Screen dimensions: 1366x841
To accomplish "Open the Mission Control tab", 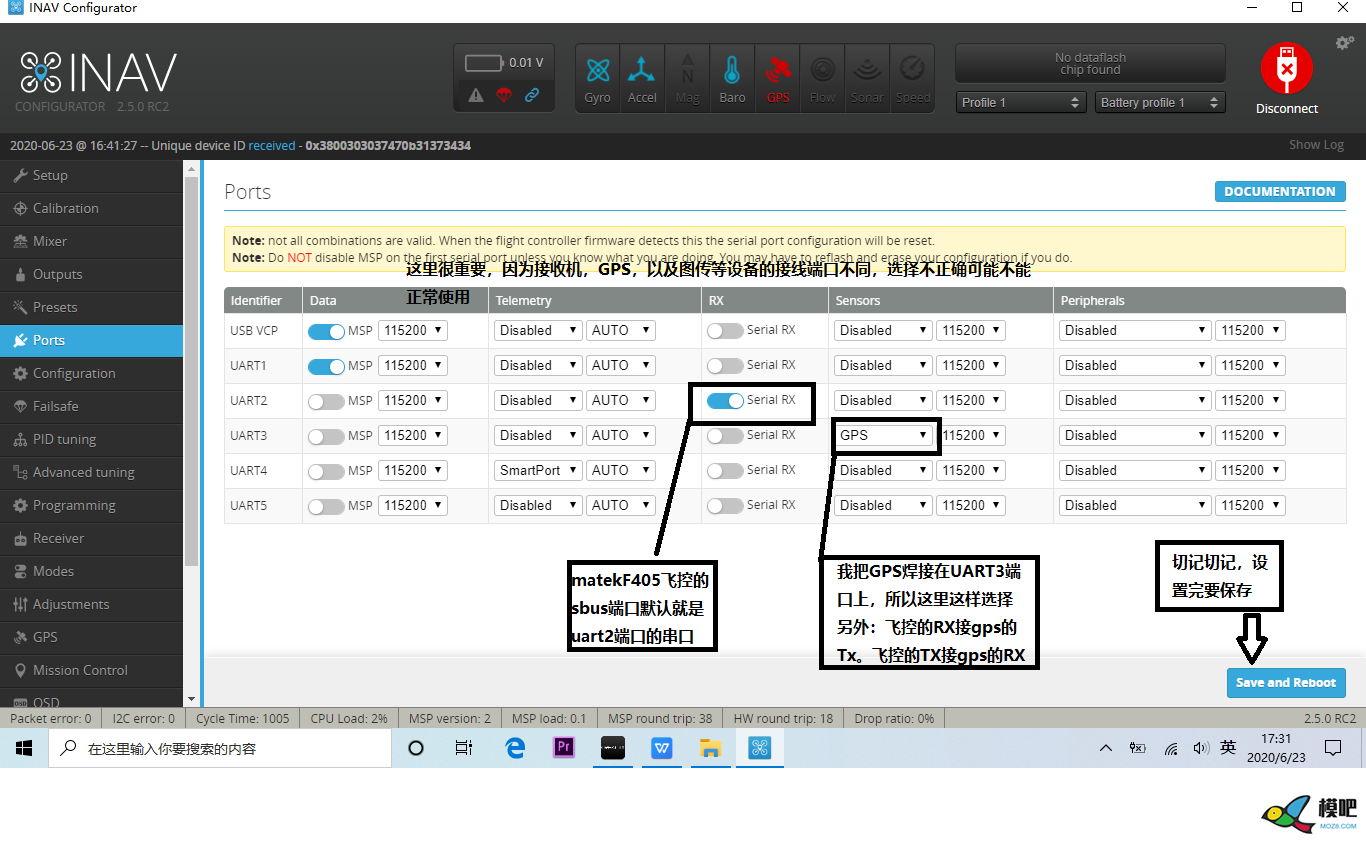I will pyautogui.click(x=92, y=670).
